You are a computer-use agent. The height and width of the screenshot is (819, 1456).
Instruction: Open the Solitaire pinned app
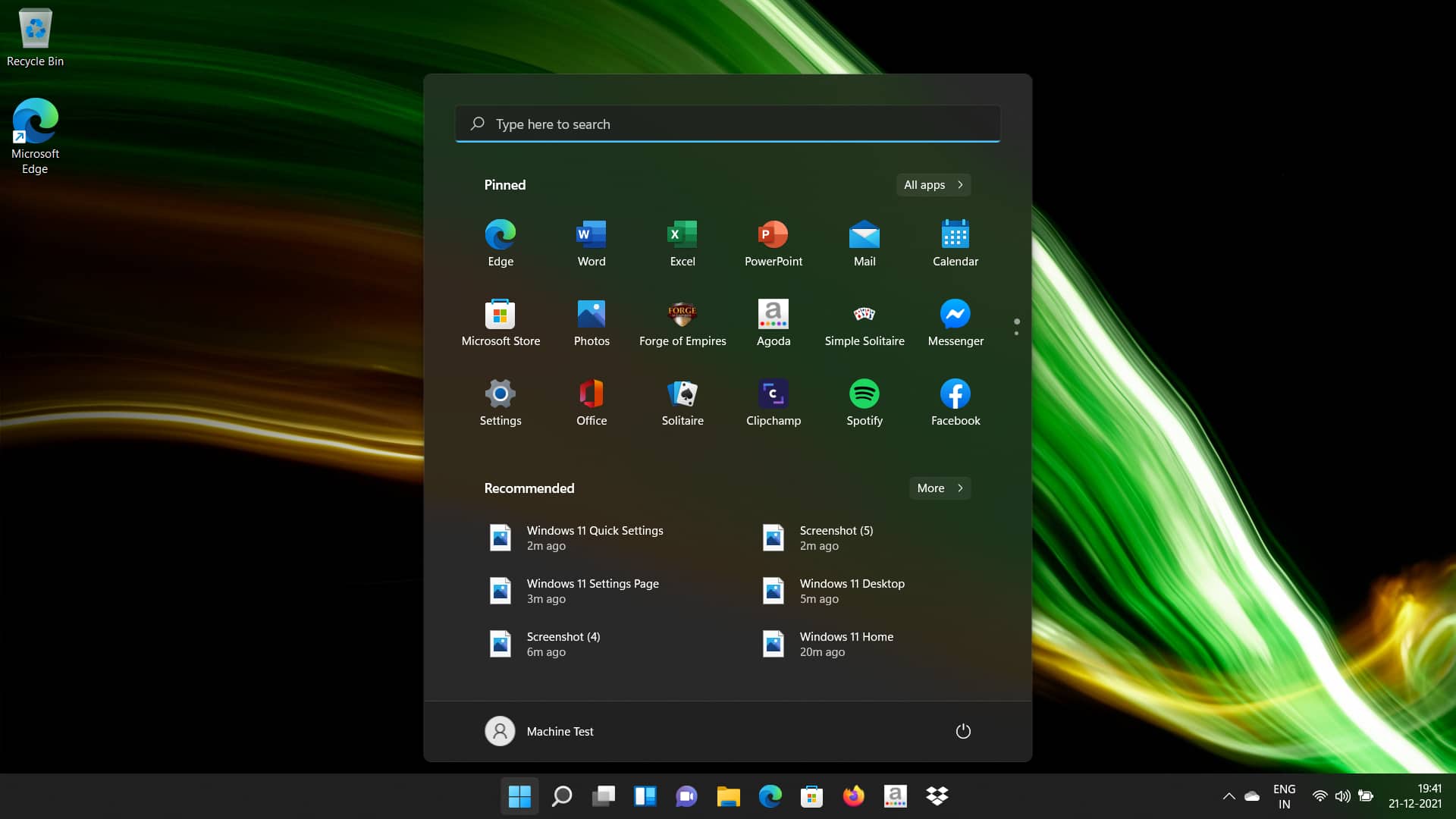(682, 403)
